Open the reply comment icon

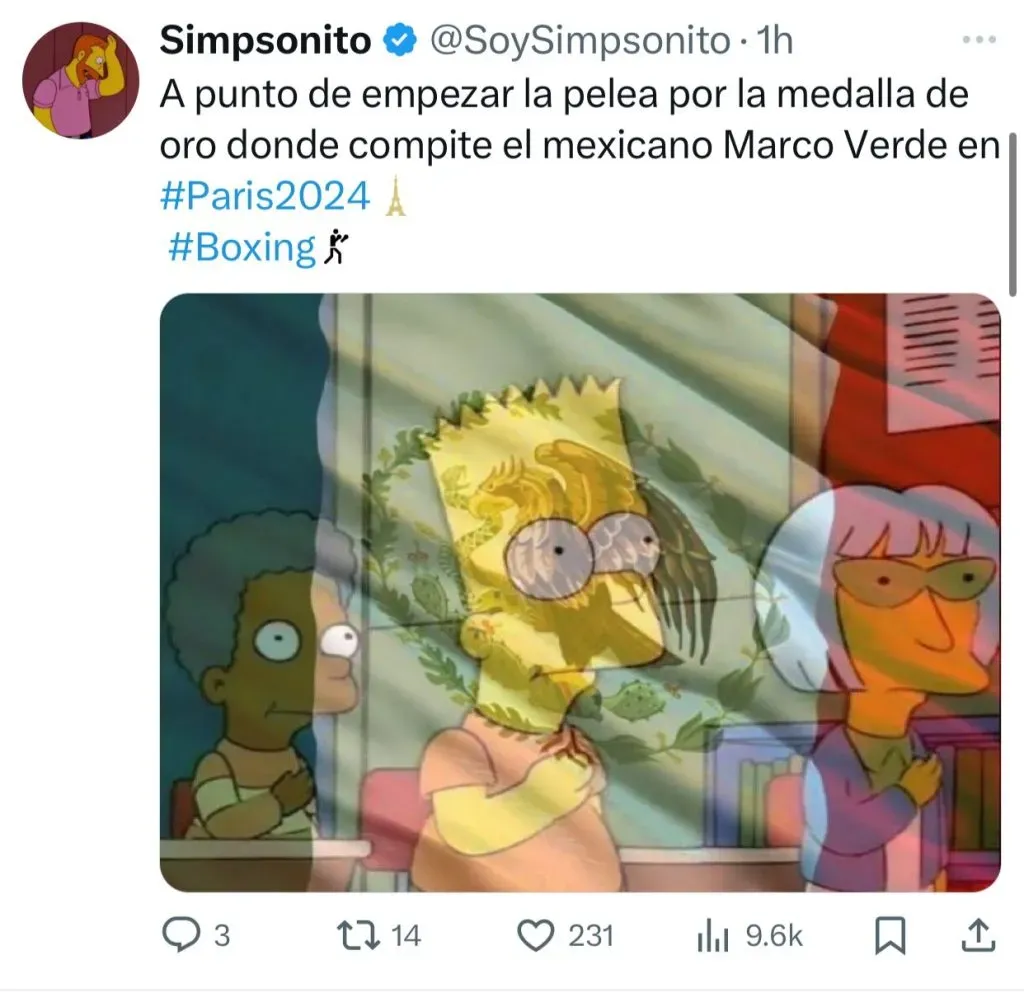click(x=181, y=936)
